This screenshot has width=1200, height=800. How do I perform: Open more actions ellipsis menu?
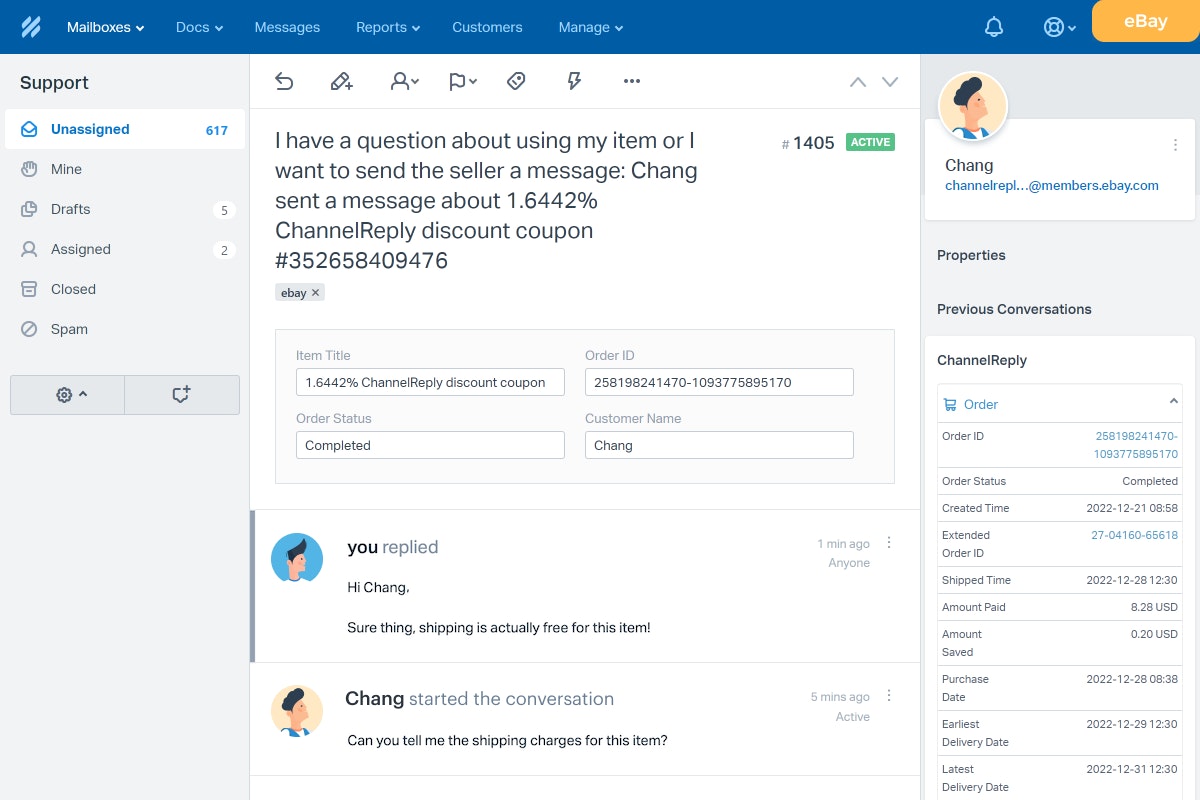pos(632,81)
